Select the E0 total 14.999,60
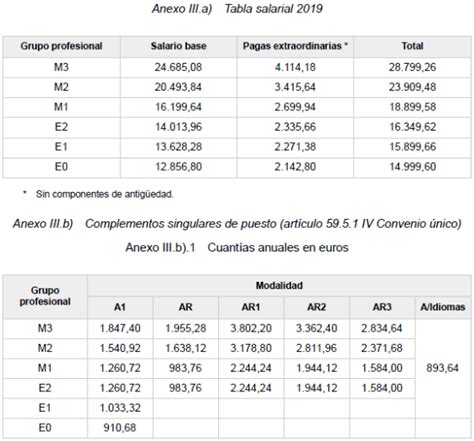Image resolution: width=474 pixels, height=441 pixels. pyautogui.click(x=412, y=167)
